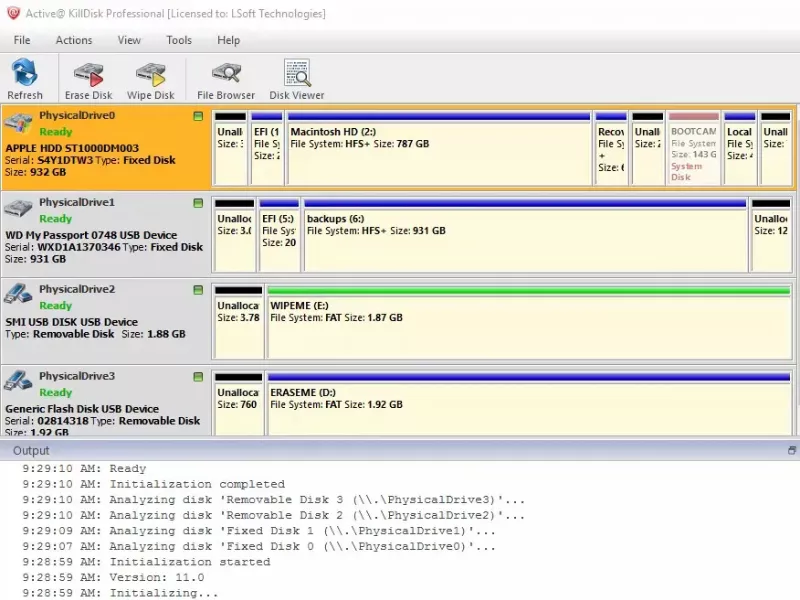Open the View menu
Screen dimensions: 800x600
(x=128, y=40)
